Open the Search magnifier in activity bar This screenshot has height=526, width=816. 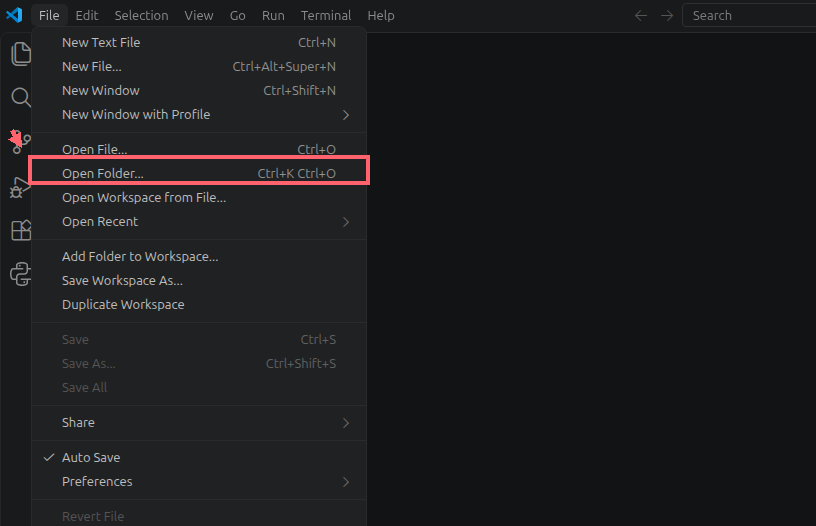[21, 97]
